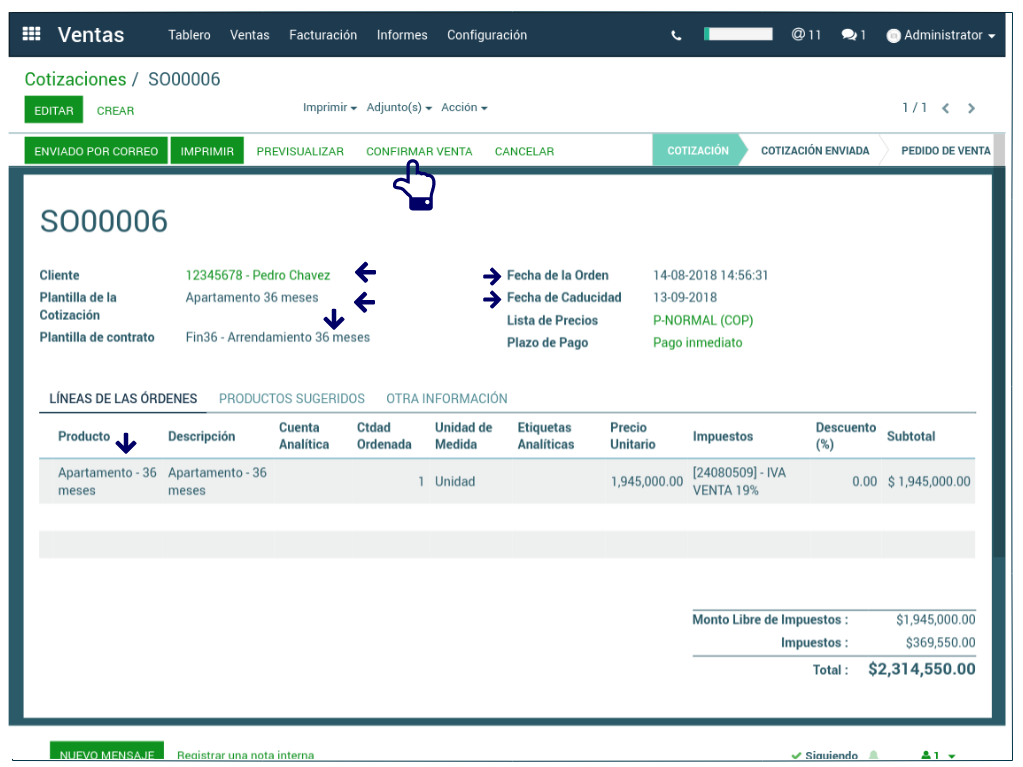Switch to Productos Sugeridos tab

click(x=291, y=398)
